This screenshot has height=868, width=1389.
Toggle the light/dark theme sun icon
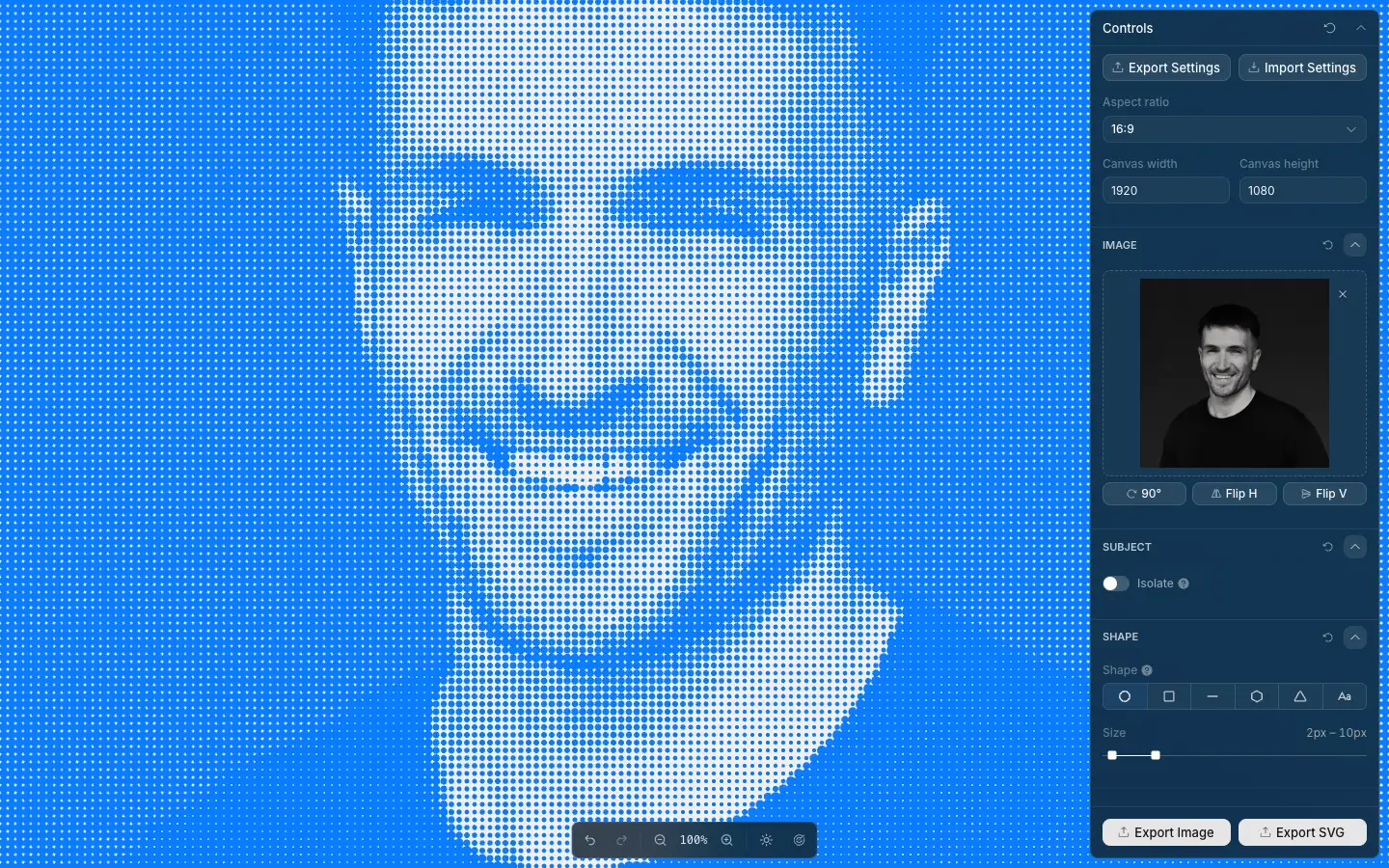[x=767, y=840]
